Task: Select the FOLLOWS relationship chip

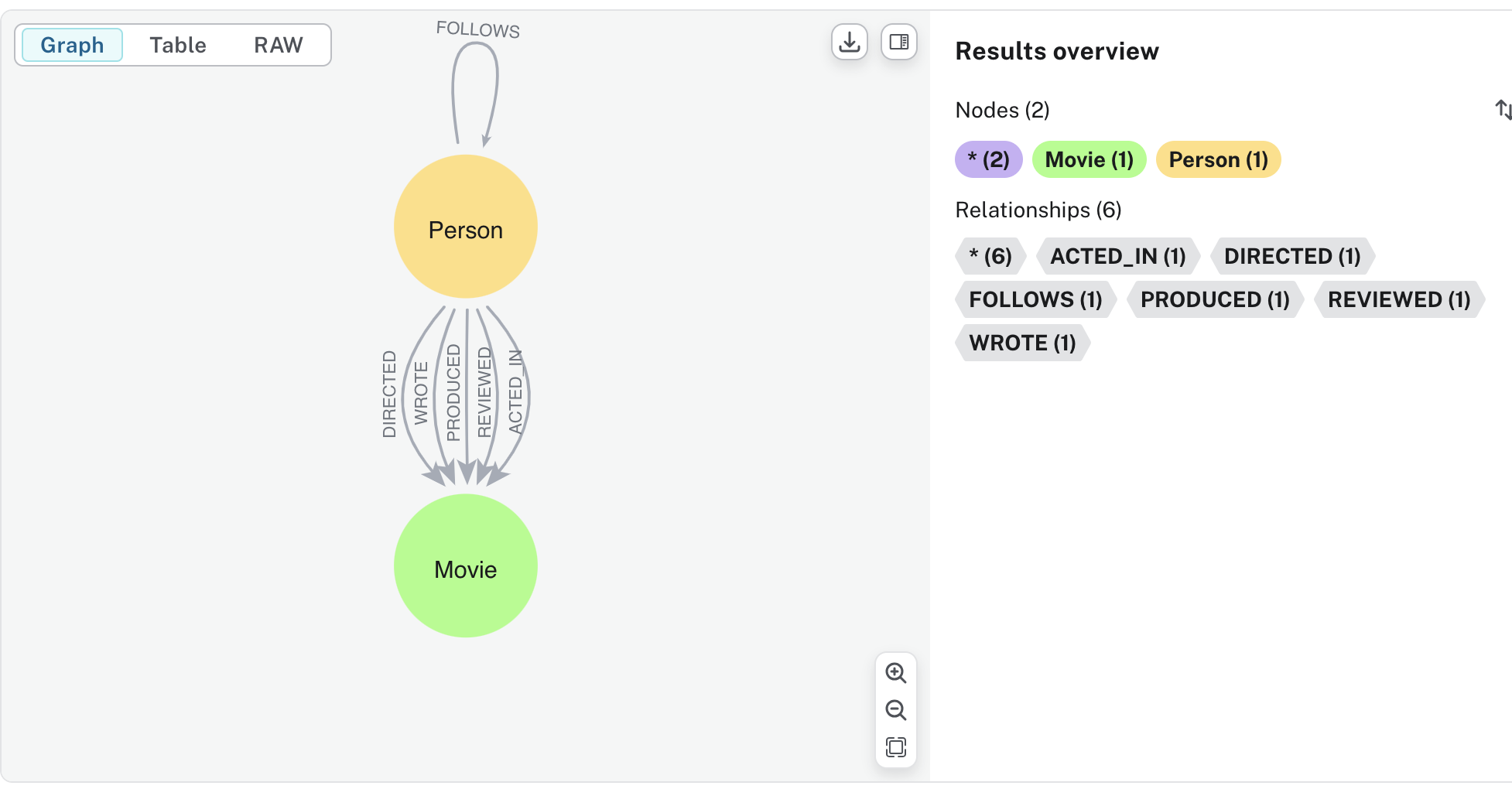Action: click(x=1035, y=299)
